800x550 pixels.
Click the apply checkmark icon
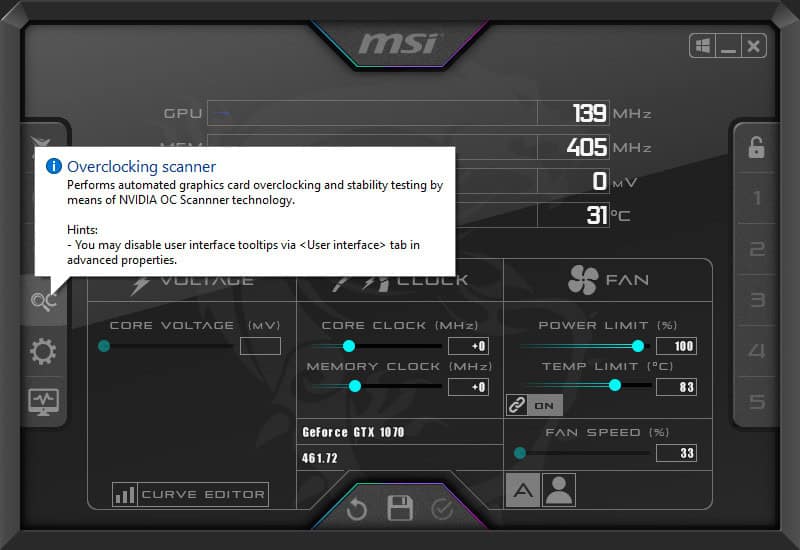(442, 509)
